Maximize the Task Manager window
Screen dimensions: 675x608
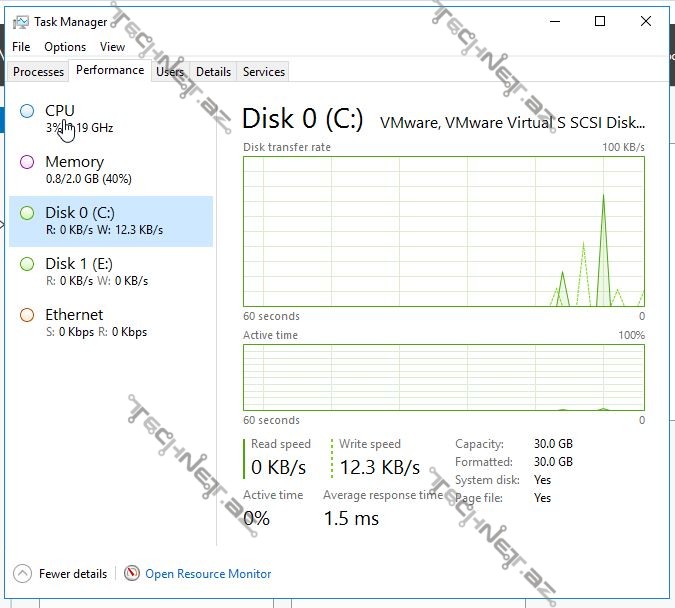click(600, 21)
